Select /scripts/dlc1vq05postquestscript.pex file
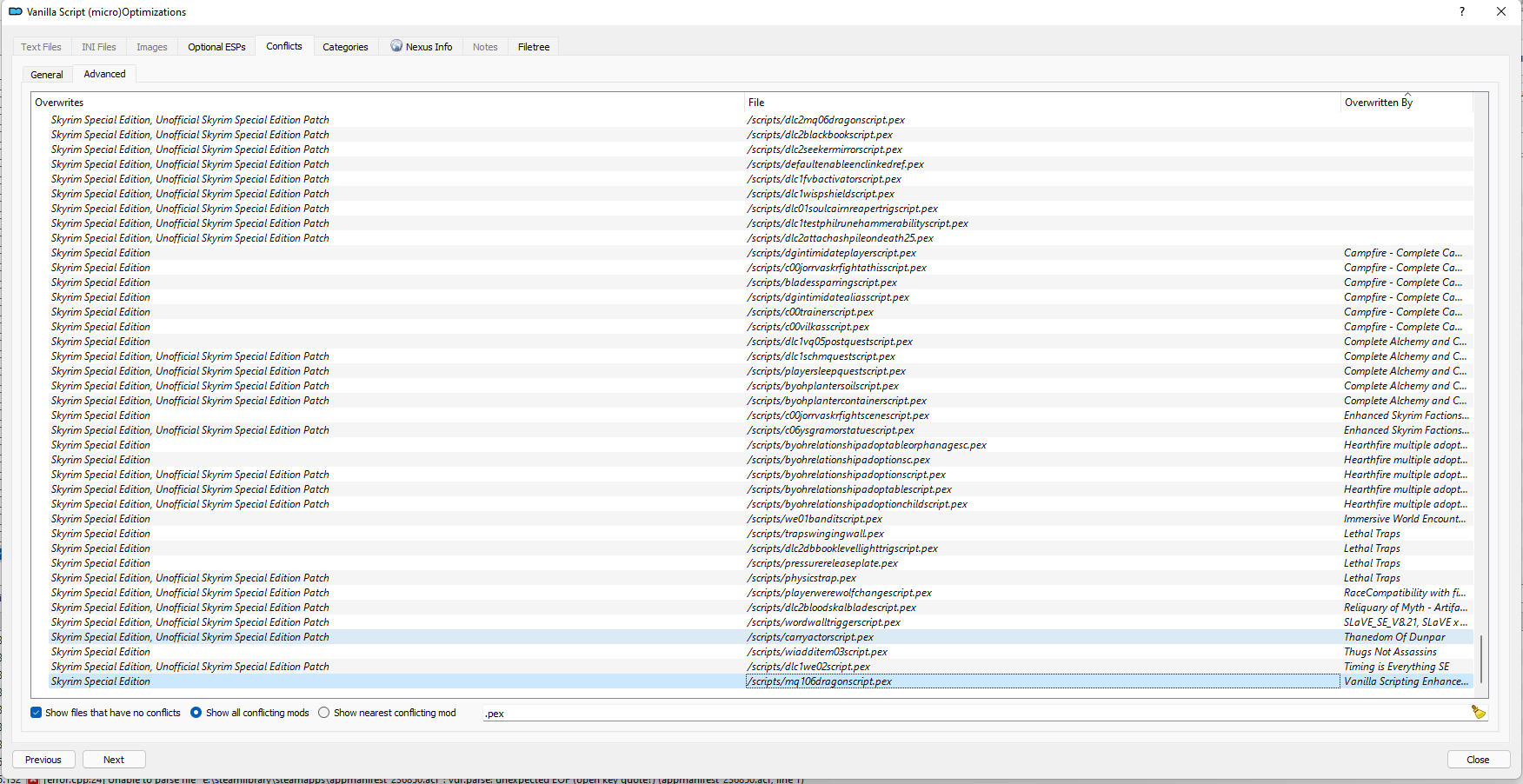1523x784 pixels. pyautogui.click(x=830, y=342)
